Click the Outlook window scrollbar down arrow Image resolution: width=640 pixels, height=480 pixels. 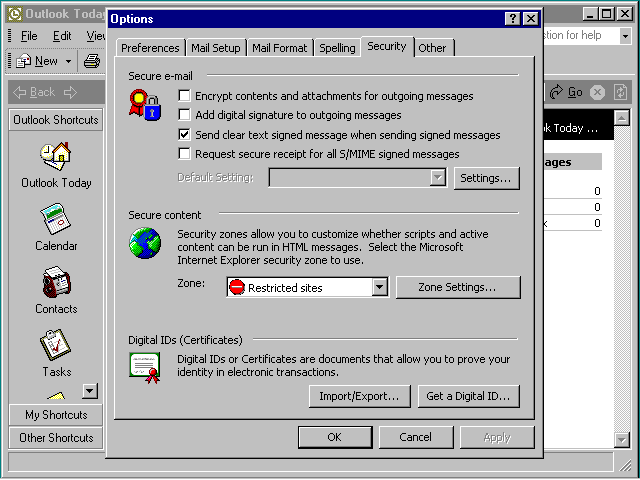coord(622,440)
